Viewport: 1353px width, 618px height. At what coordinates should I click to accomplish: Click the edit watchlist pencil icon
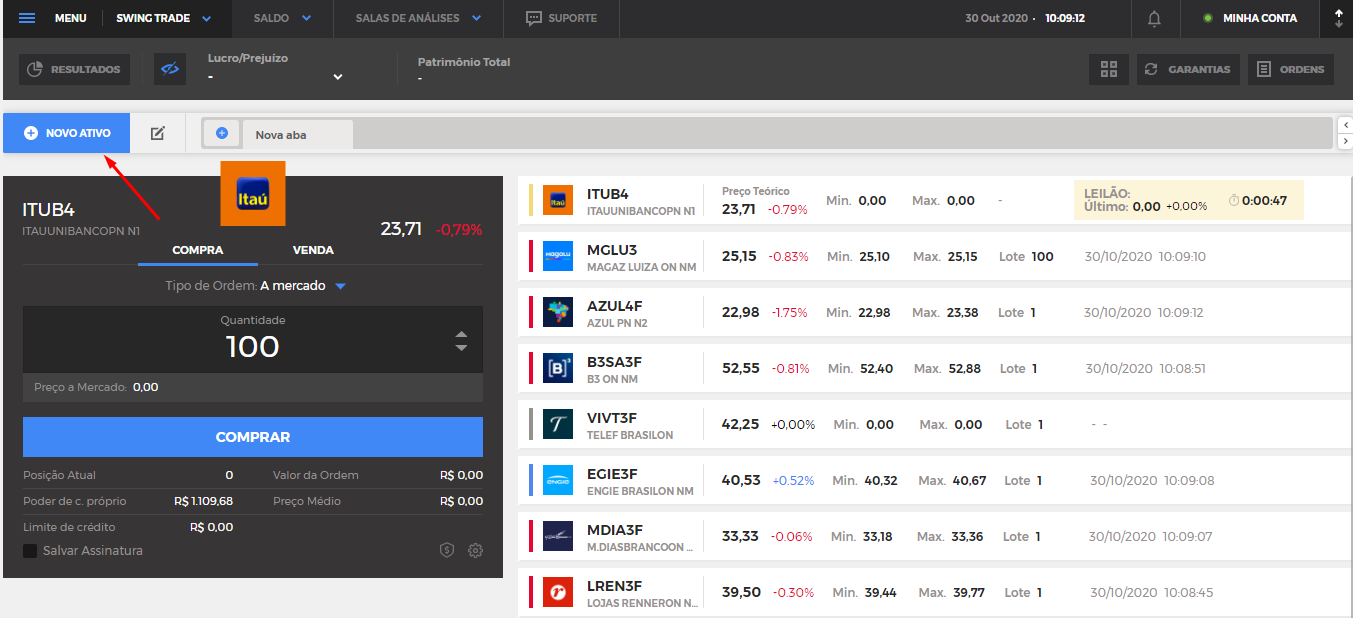(157, 133)
